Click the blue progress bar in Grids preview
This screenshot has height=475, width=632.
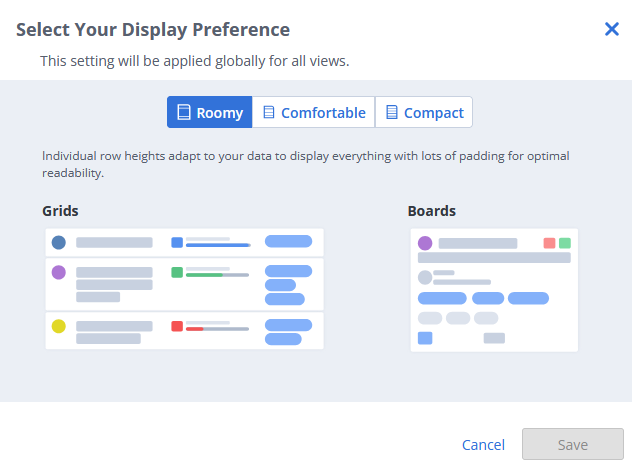[x=218, y=245]
